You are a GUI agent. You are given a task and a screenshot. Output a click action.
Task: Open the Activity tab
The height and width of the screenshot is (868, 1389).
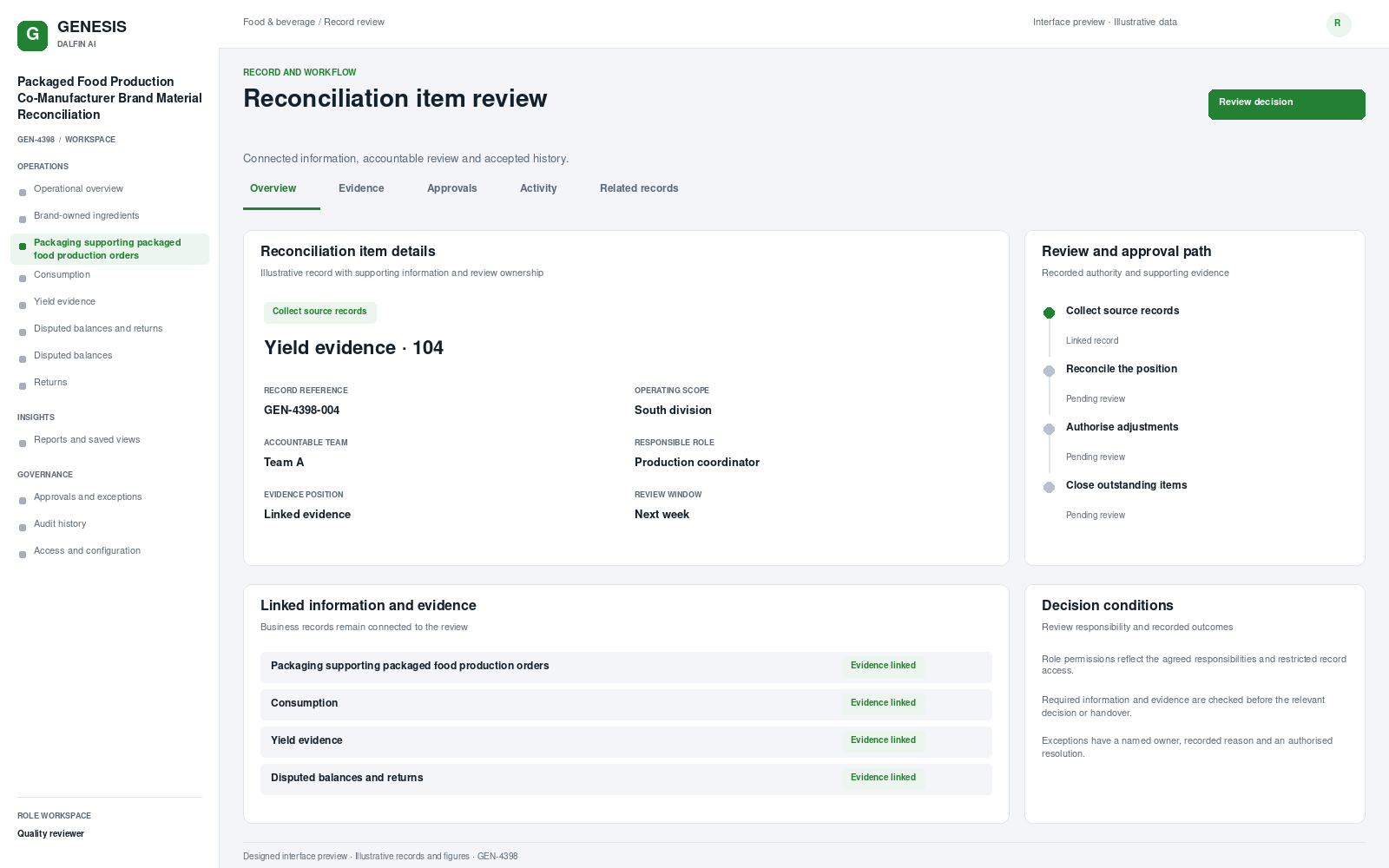tap(538, 188)
